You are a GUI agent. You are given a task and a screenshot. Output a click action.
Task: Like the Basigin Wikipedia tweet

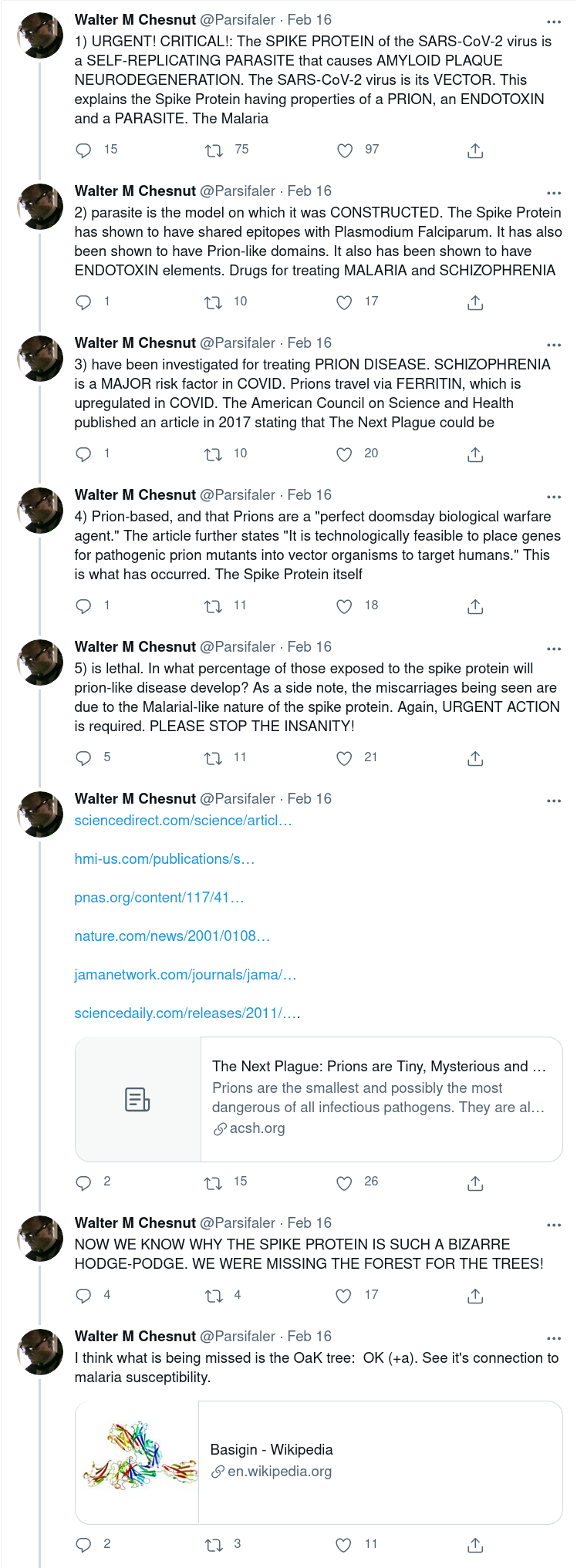click(x=344, y=1545)
